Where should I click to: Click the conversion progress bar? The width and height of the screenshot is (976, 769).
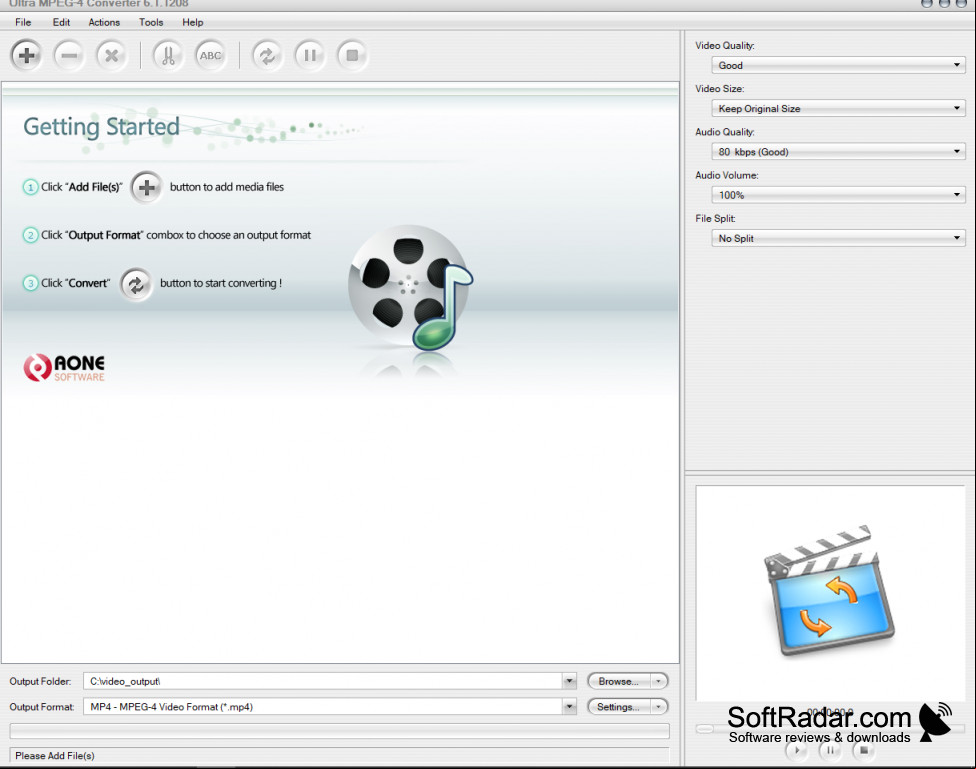340,731
